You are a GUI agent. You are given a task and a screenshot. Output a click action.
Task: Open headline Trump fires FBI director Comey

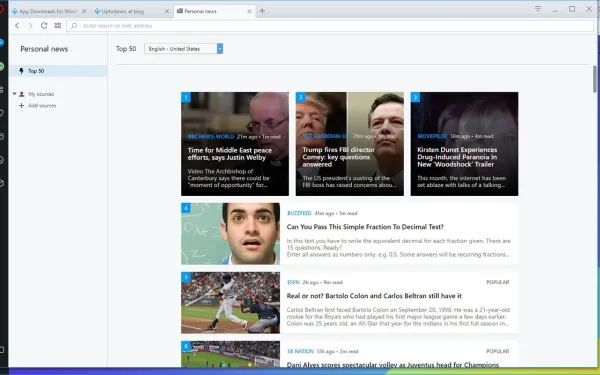coord(339,157)
